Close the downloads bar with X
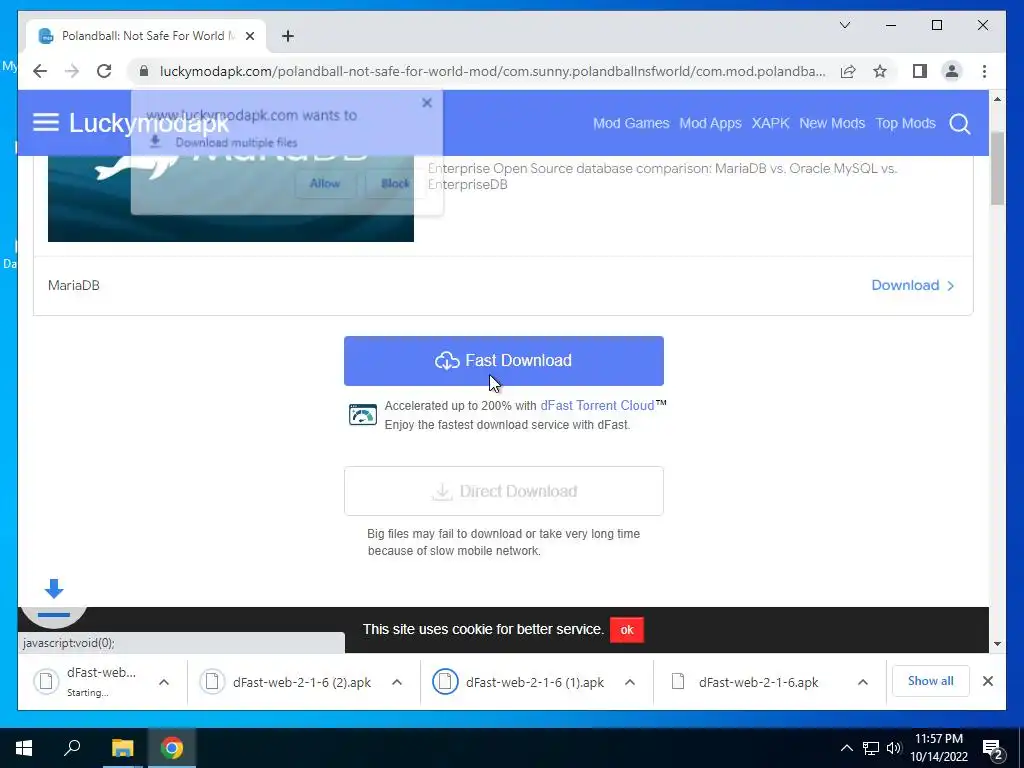 pos(987,681)
